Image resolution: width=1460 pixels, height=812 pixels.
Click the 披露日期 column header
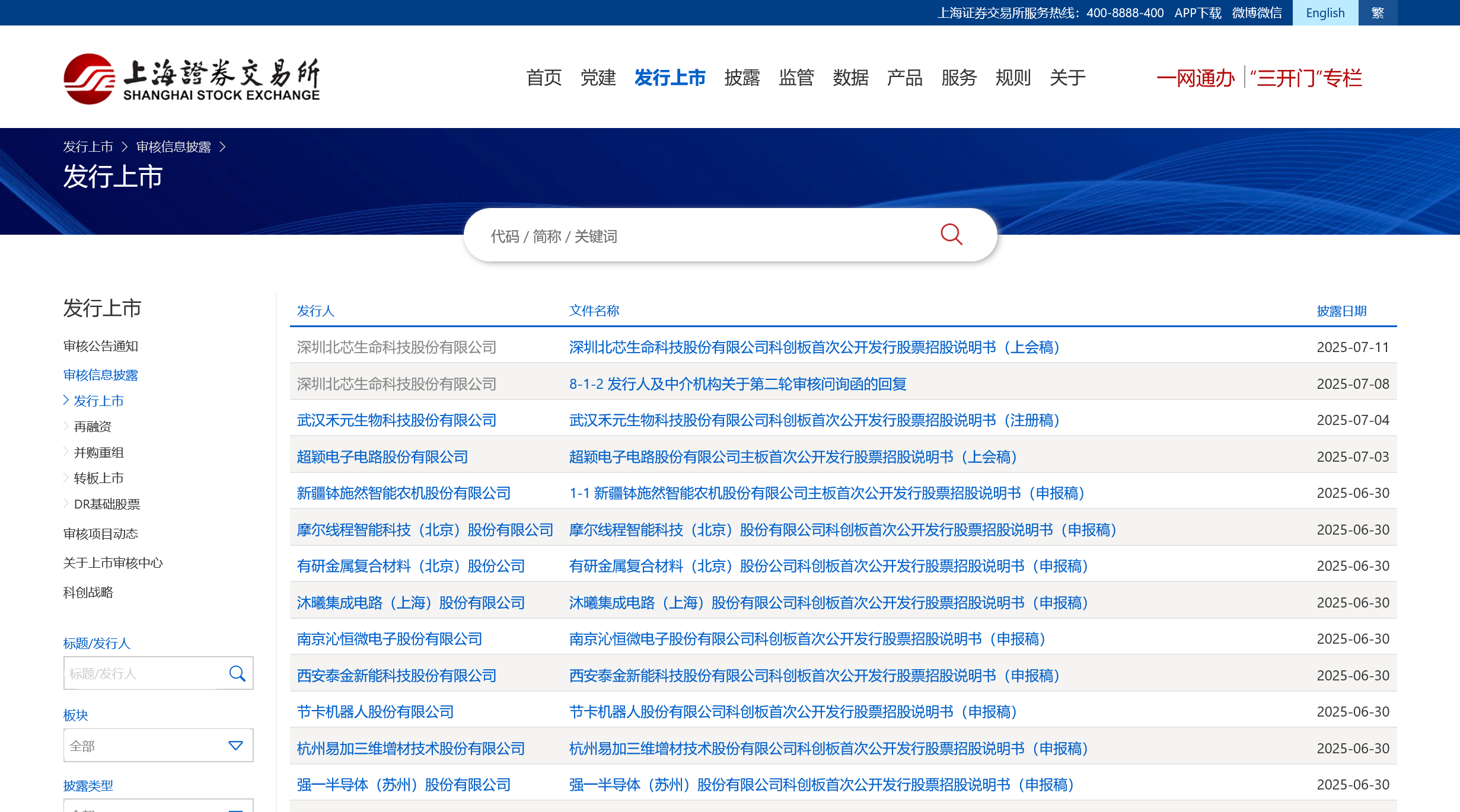coord(1341,311)
